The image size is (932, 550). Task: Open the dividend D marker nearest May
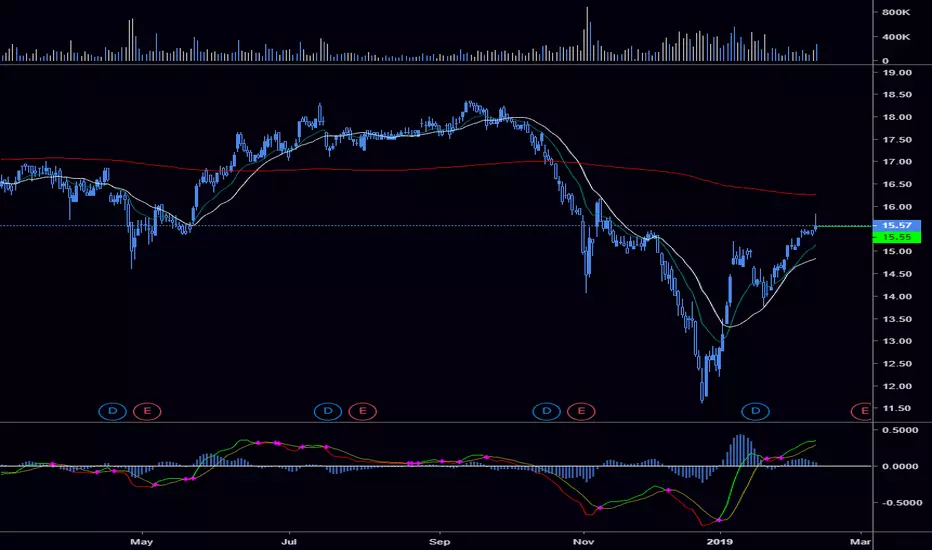click(112, 411)
